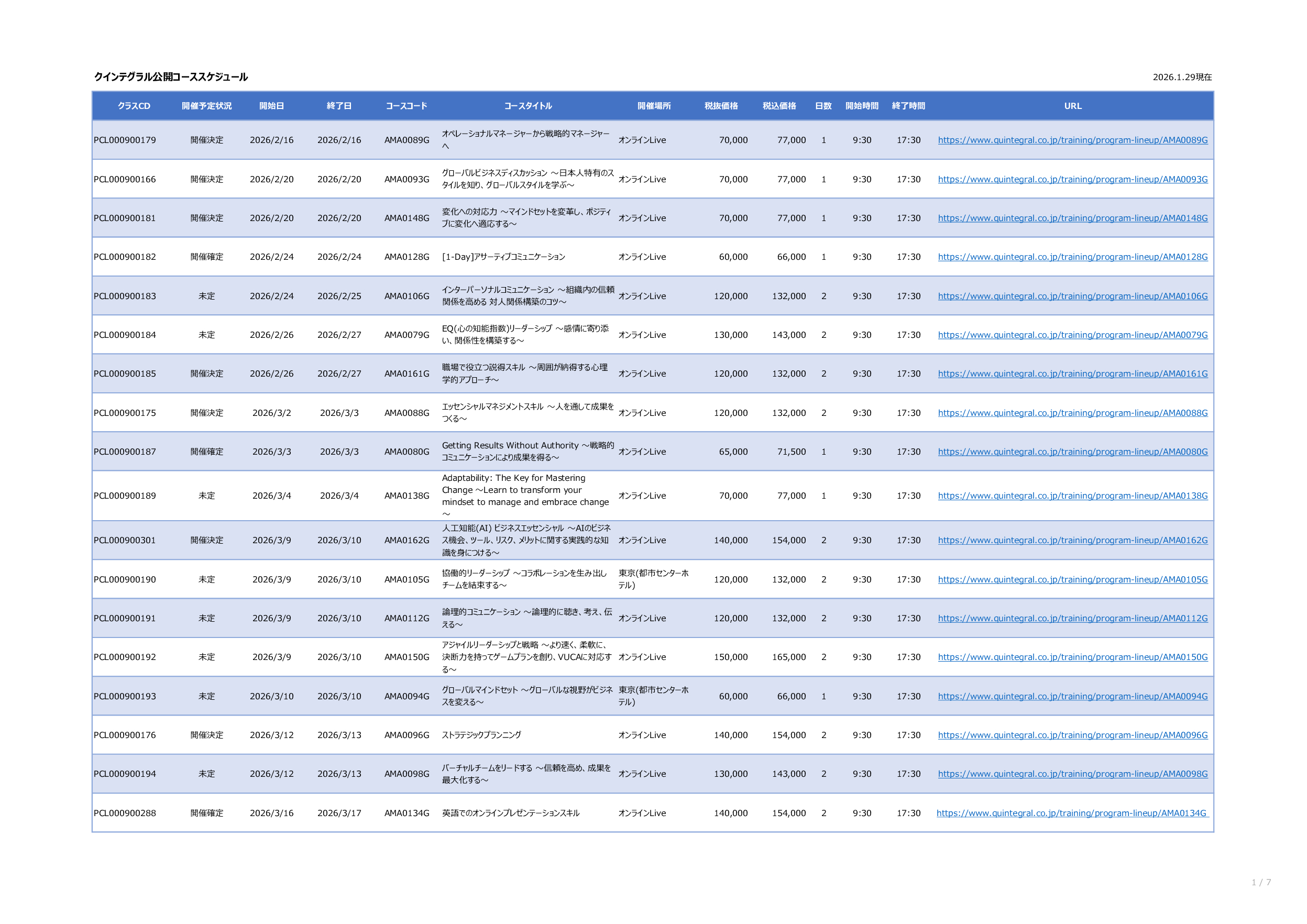Open the AMA0089G course URL link
The image size is (1307, 924).
point(1072,140)
